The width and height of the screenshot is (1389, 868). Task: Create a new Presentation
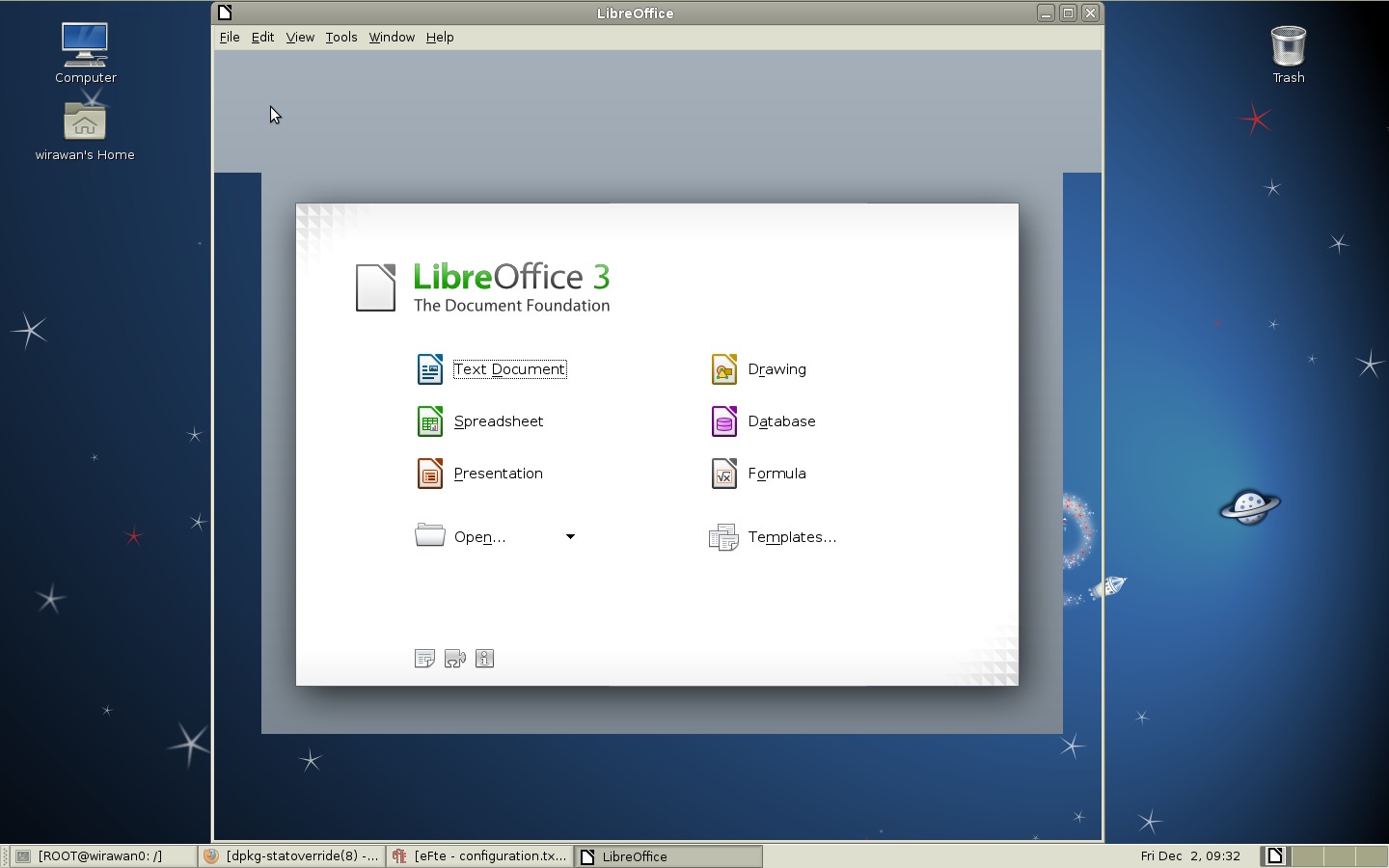[x=480, y=474]
